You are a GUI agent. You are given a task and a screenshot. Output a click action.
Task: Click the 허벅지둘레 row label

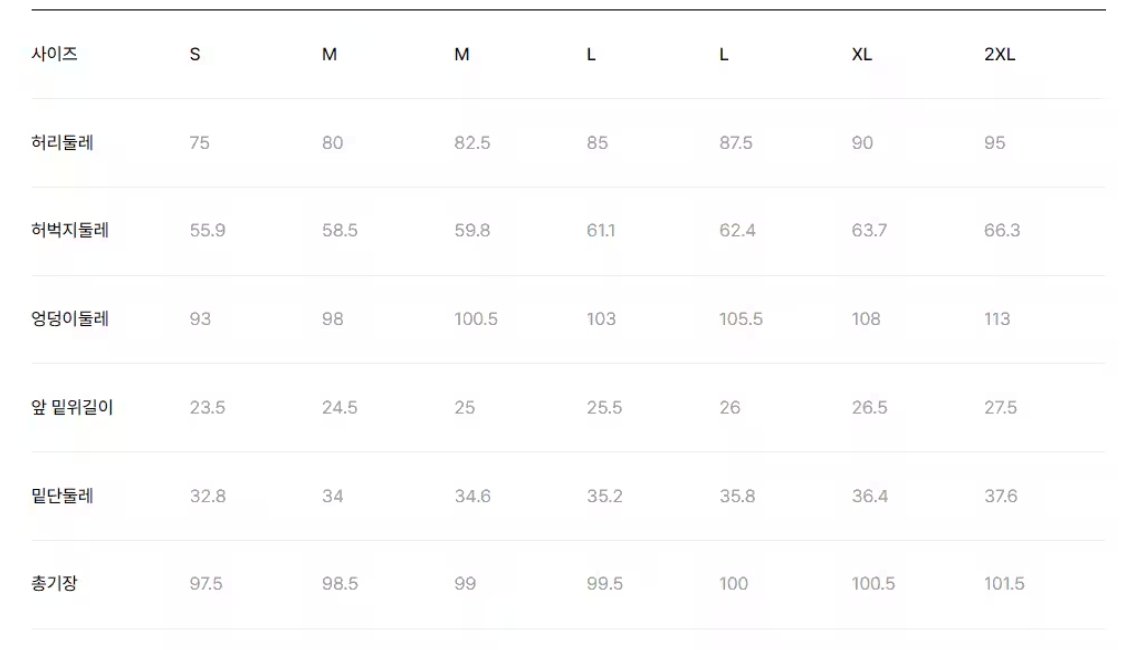click(x=70, y=230)
